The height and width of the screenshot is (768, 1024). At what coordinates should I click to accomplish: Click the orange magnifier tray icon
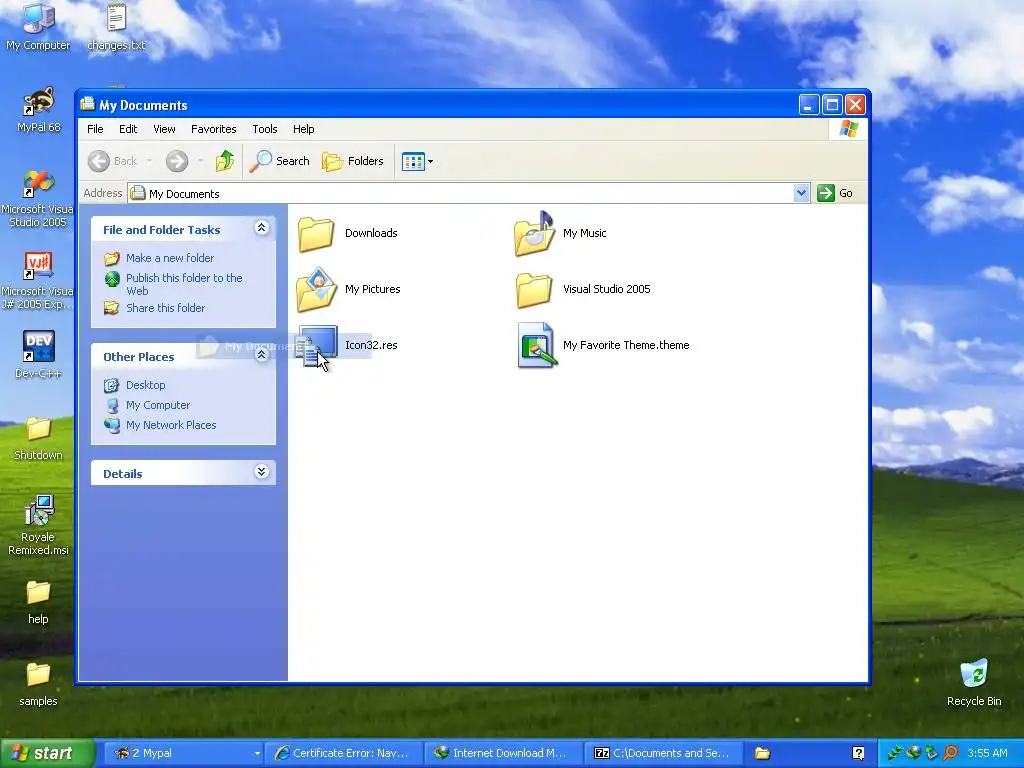coord(951,753)
